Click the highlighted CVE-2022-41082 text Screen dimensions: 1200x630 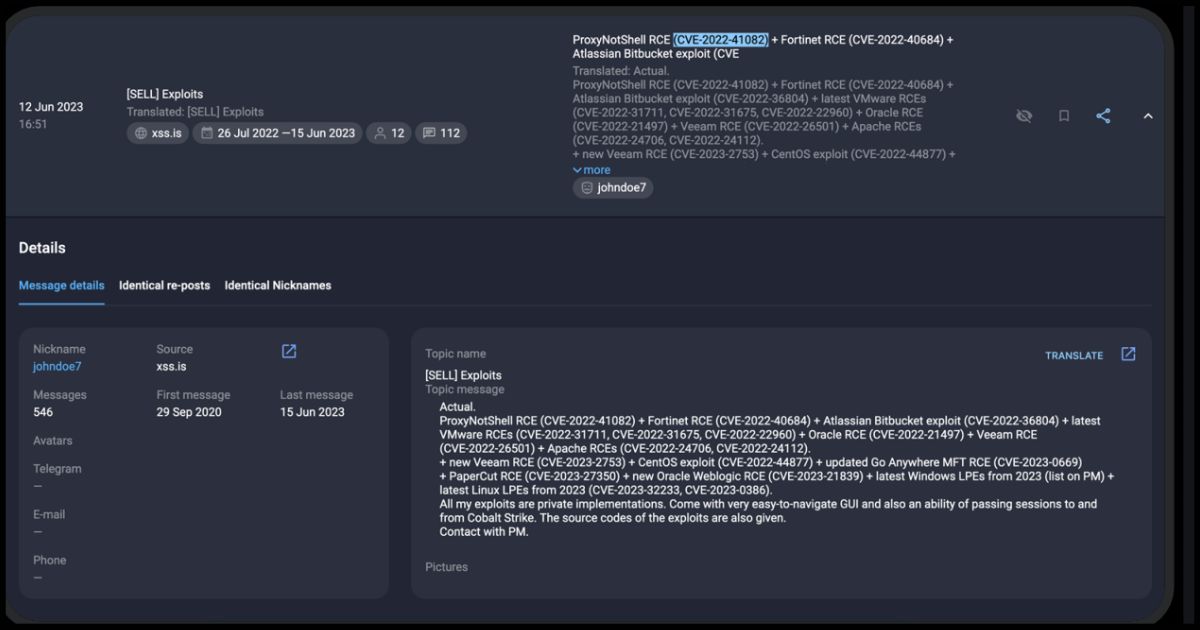pos(720,40)
